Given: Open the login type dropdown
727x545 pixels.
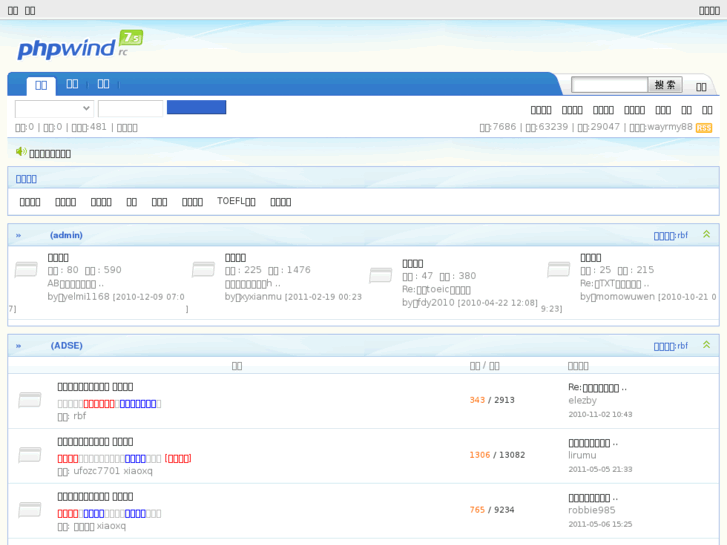Looking at the screenshot, I should pos(54,109).
